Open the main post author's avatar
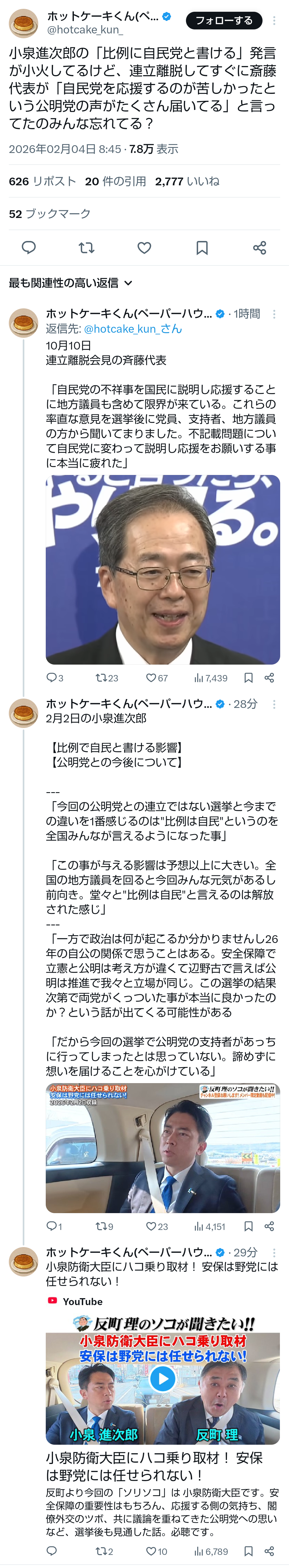 click(x=24, y=23)
